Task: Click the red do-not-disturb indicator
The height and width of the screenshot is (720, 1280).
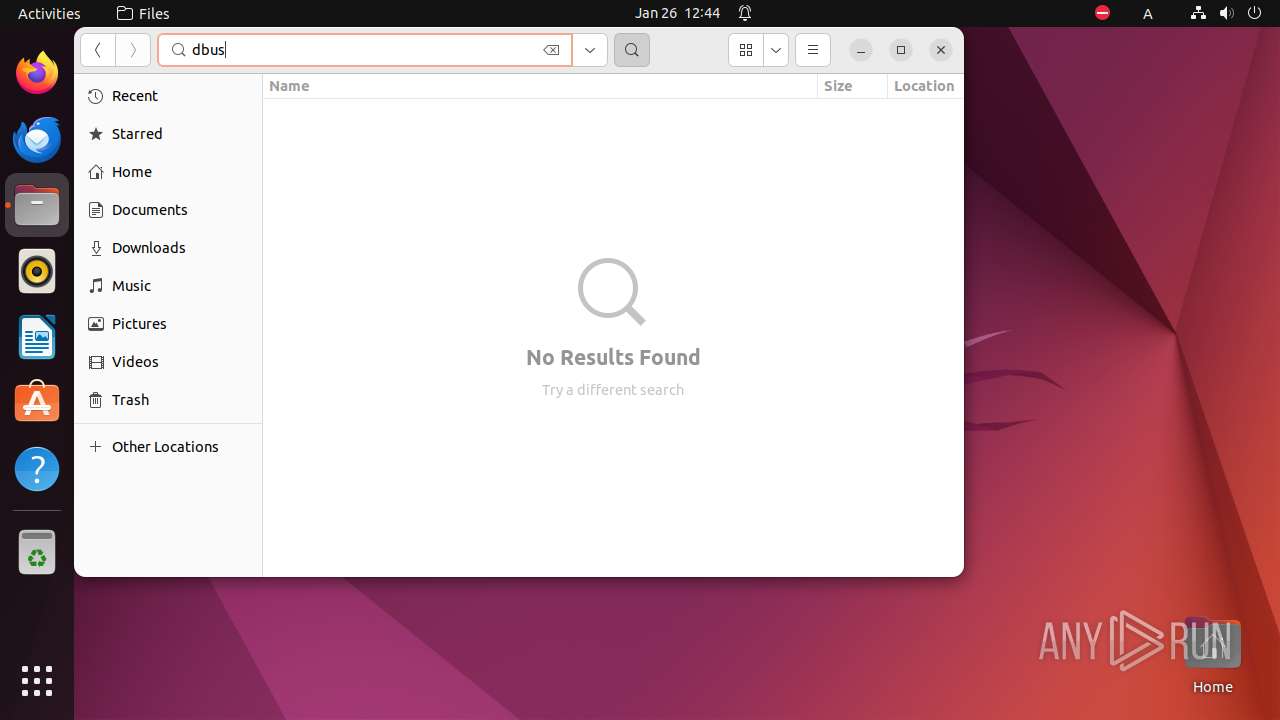Action: 1102,13
